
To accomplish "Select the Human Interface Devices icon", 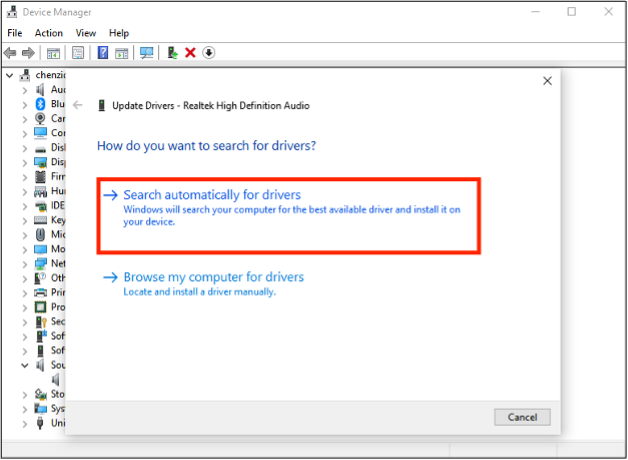I will [x=40, y=192].
